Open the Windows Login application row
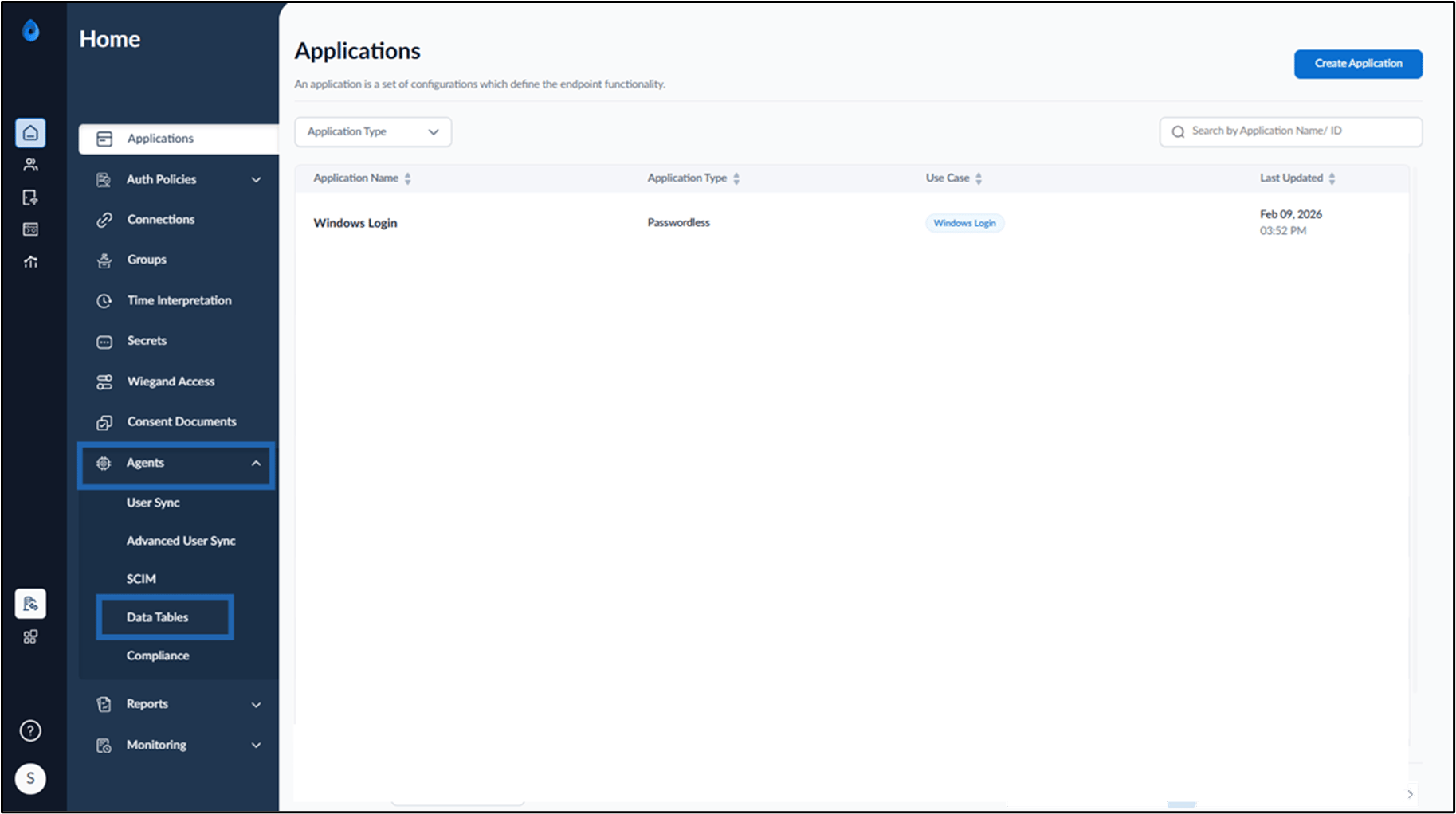This screenshot has width=1456, height=814. click(x=851, y=223)
